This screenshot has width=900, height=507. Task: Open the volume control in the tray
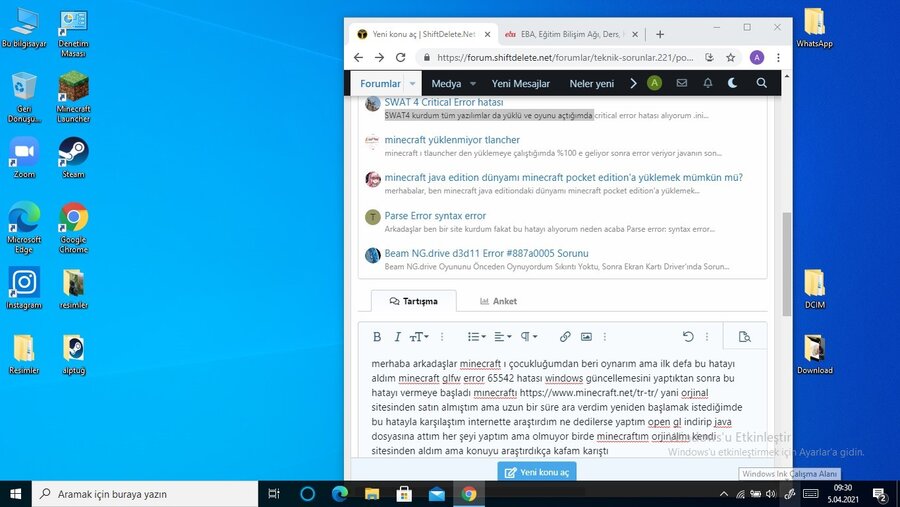(x=771, y=494)
